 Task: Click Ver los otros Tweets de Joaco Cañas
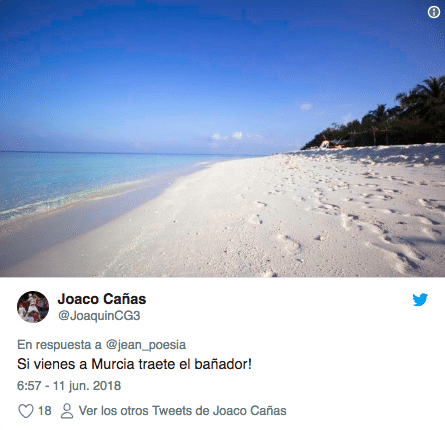coord(182,411)
